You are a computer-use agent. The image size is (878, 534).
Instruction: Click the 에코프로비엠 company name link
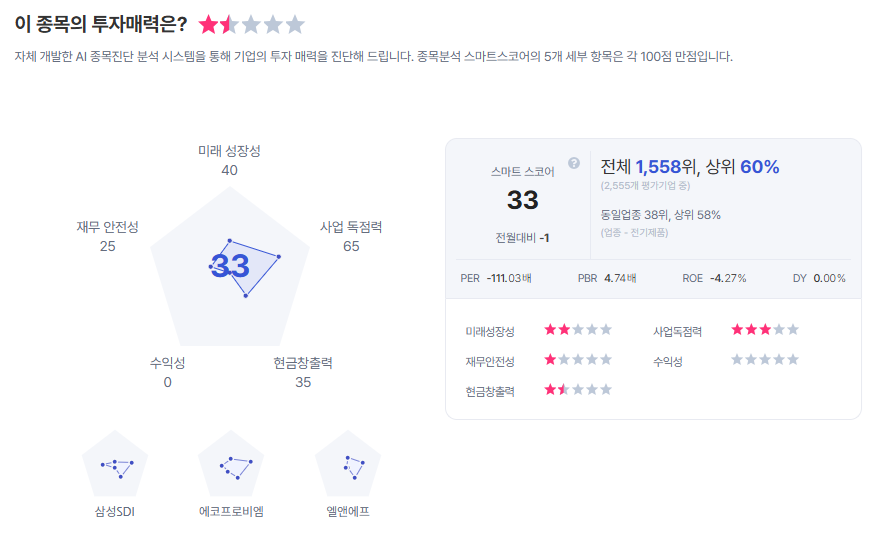coord(231,511)
